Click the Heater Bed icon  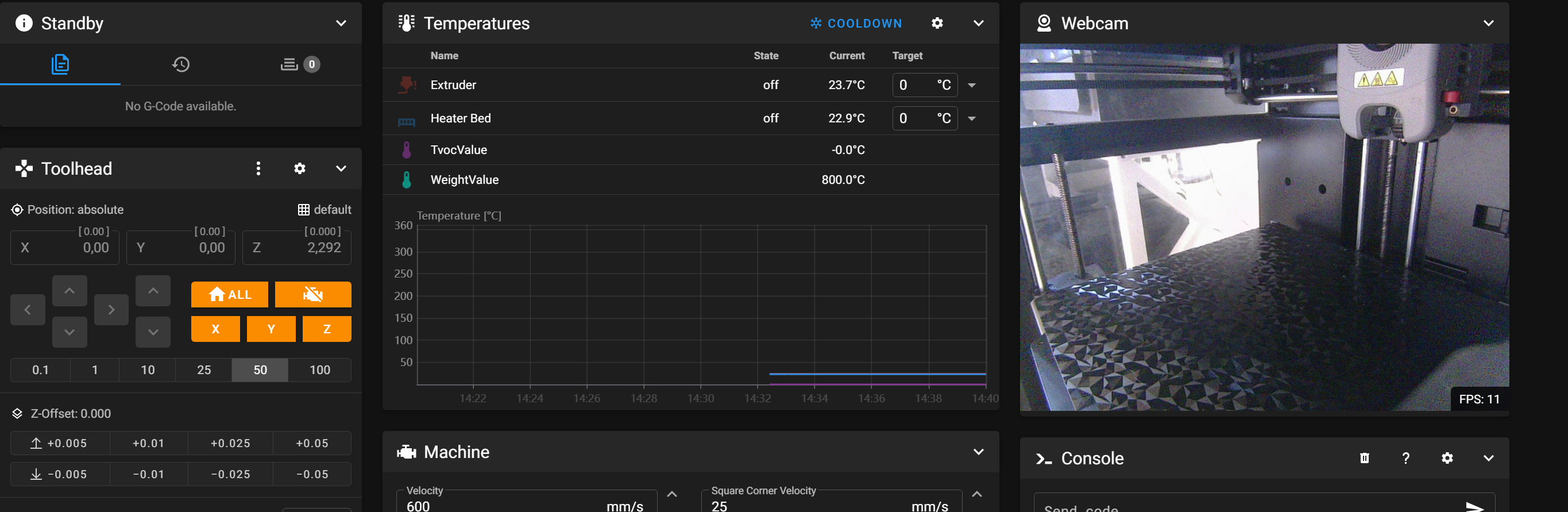[x=407, y=122]
